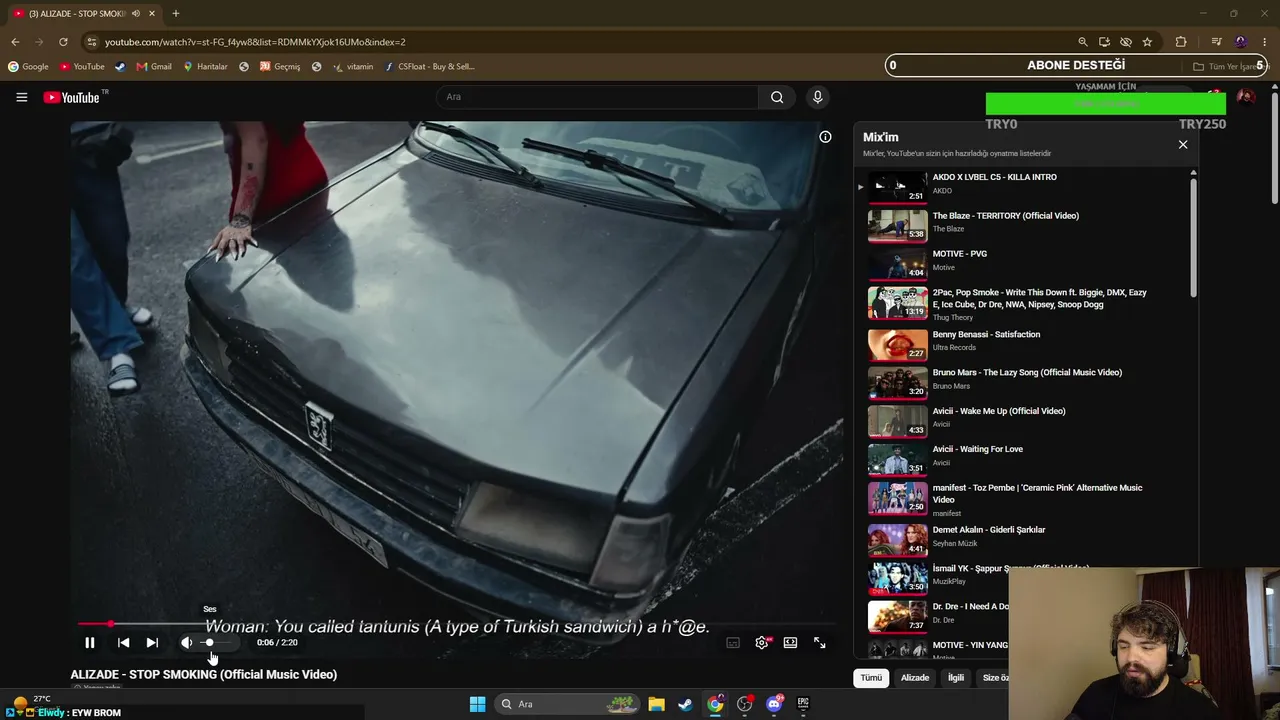Click the taskbar Ara search box
The image size is (1280, 720).
click(x=566, y=704)
